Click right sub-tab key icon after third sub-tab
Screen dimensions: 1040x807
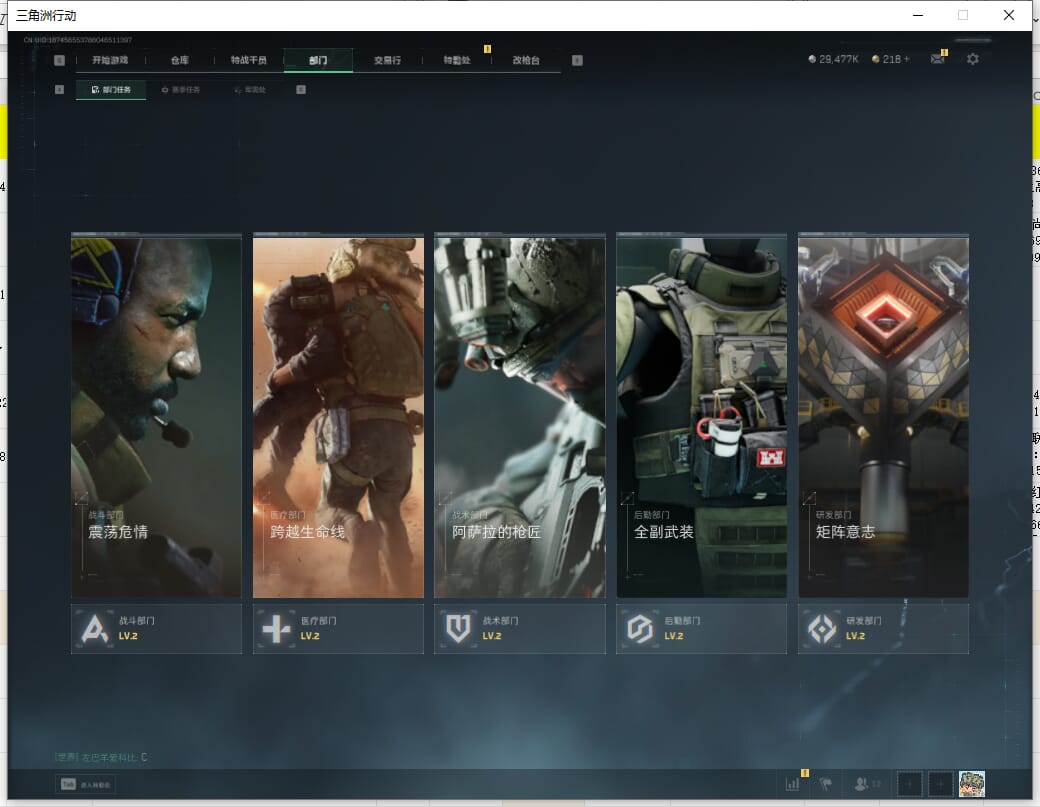coord(300,90)
